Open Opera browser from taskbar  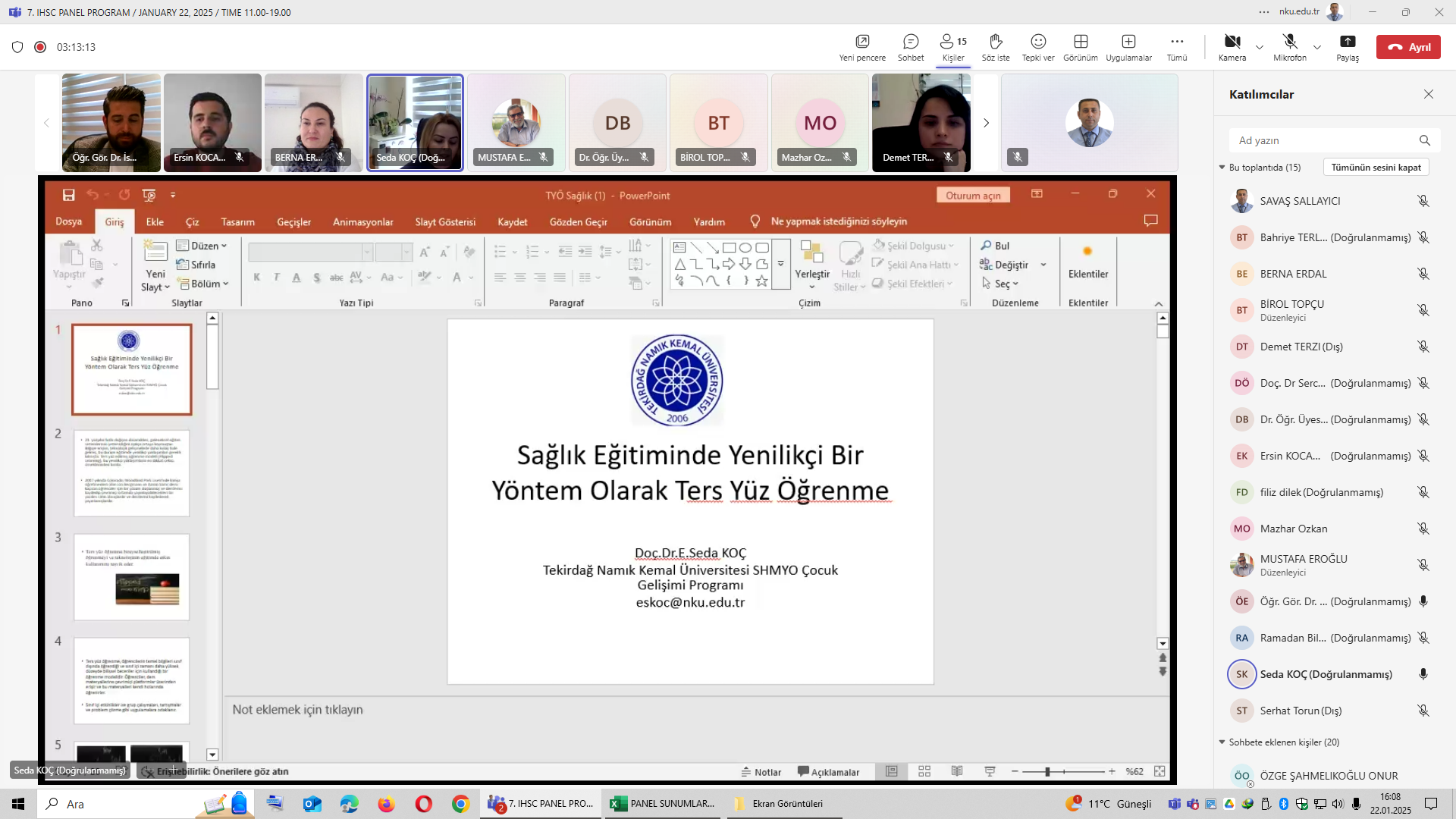click(423, 804)
